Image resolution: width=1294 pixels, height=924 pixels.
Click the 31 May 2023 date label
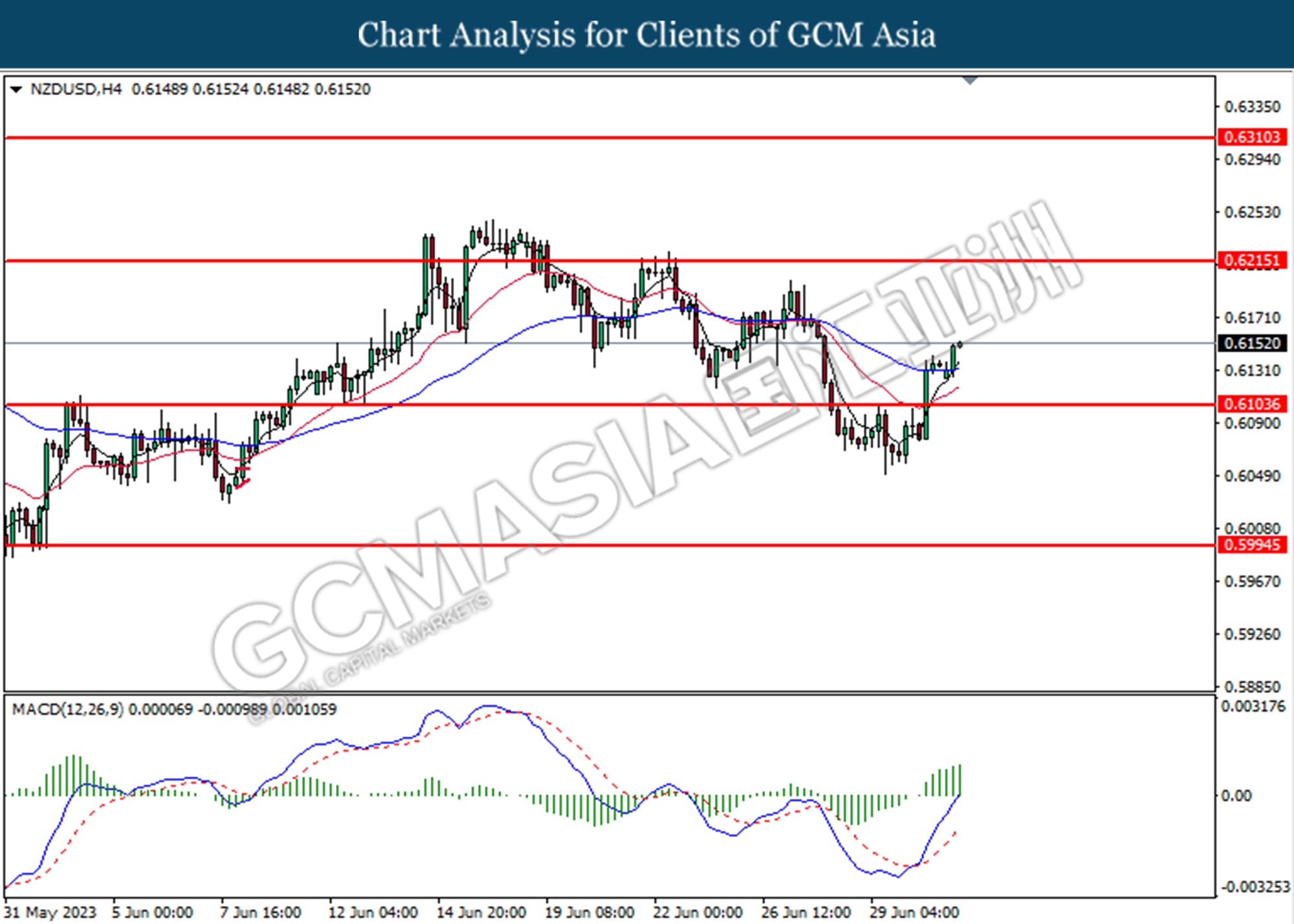(50, 912)
